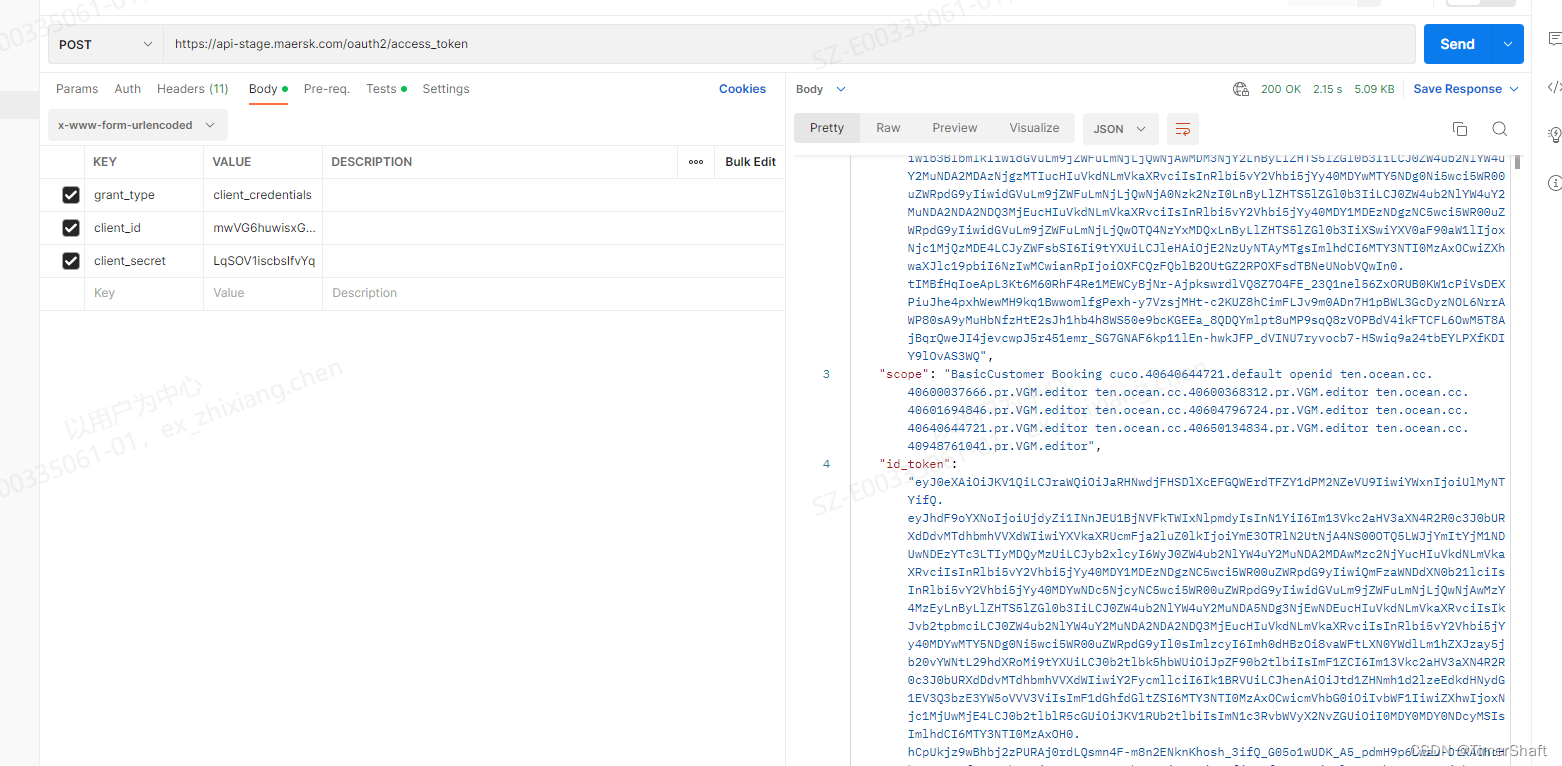
Task: Open the Headers (11) tab
Action: point(193,89)
